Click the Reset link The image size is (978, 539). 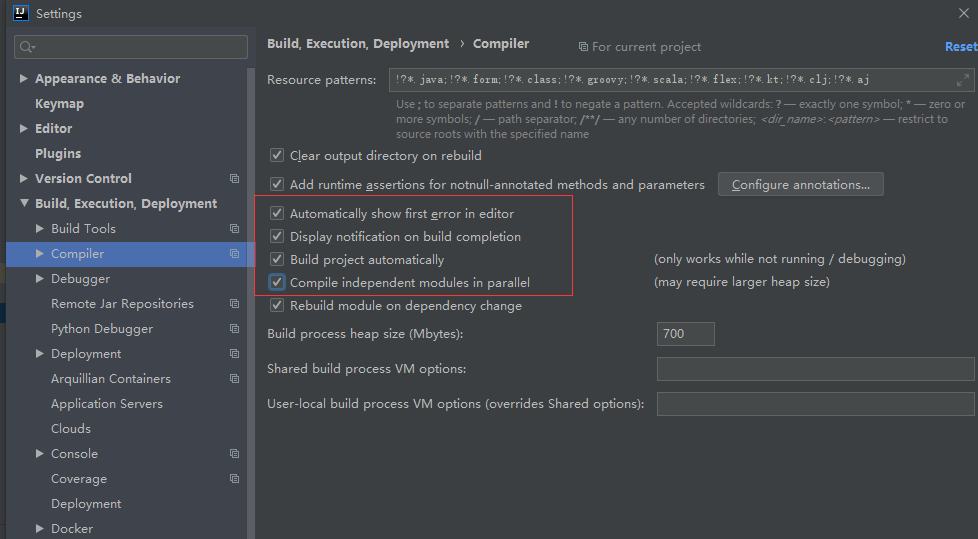coord(961,47)
